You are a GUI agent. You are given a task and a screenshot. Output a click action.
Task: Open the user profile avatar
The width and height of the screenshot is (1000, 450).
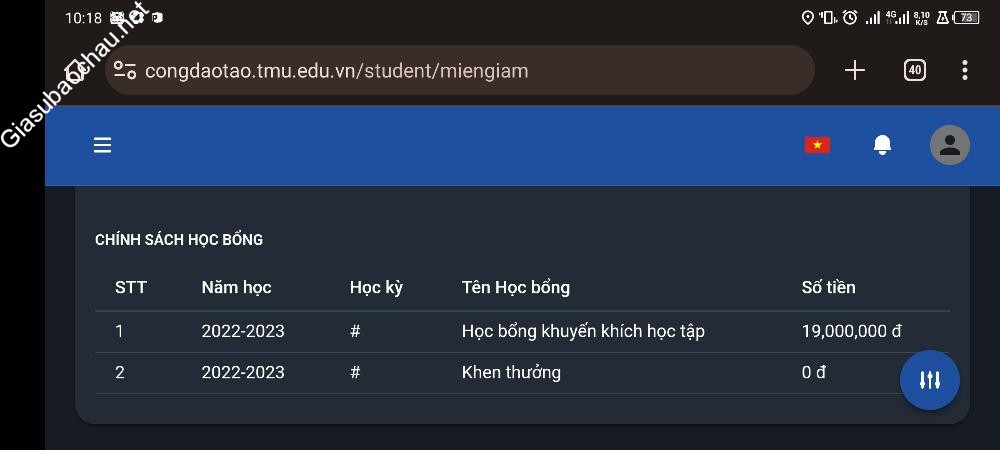[949, 145]
